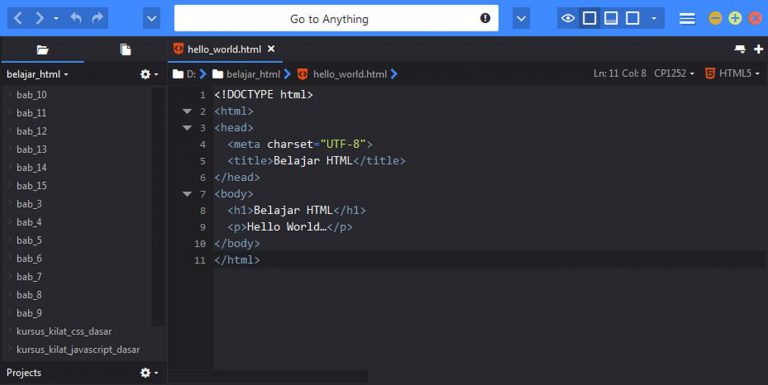Open CP1252 encoding dropdown

point(674,73)
